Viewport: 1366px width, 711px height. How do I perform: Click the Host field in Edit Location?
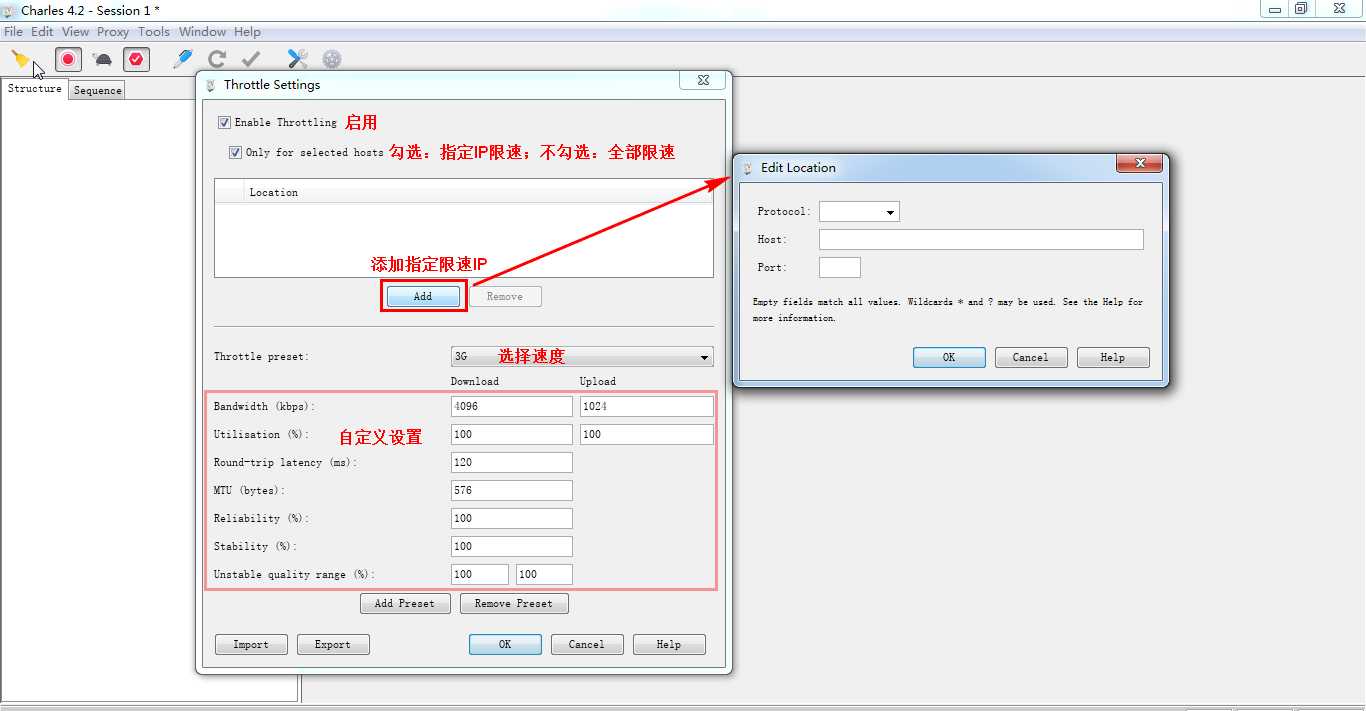(x=981, y=240)
